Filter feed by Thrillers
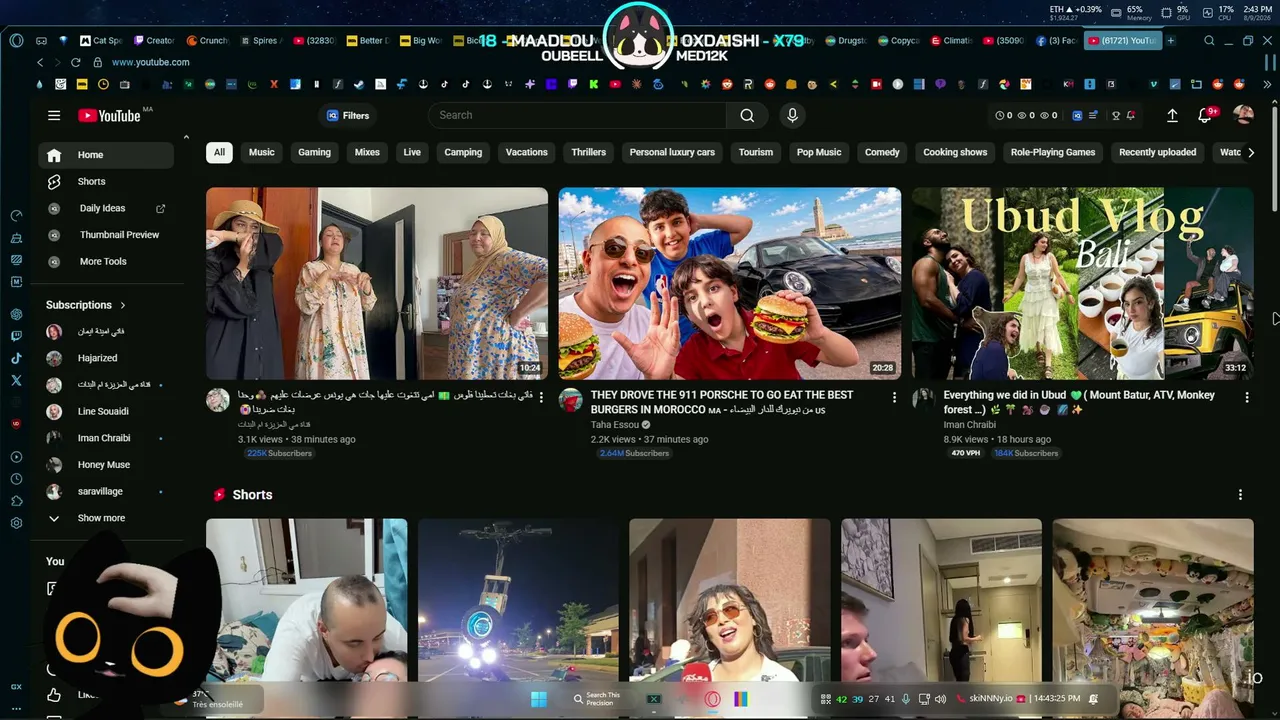1280x720 pixels. tap(589, 152)
